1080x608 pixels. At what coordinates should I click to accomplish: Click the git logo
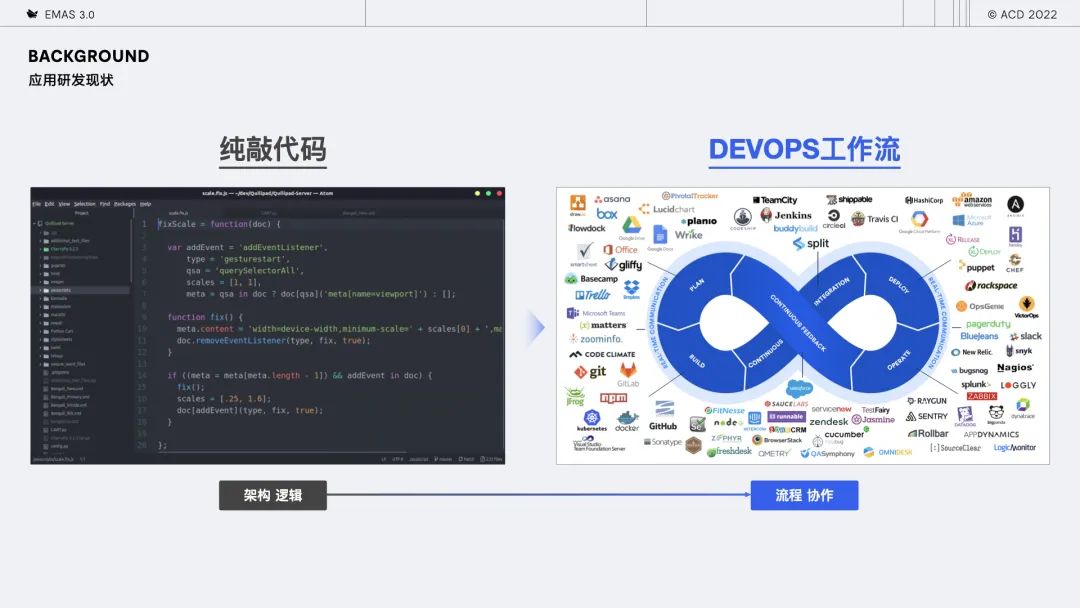[590, 372]
